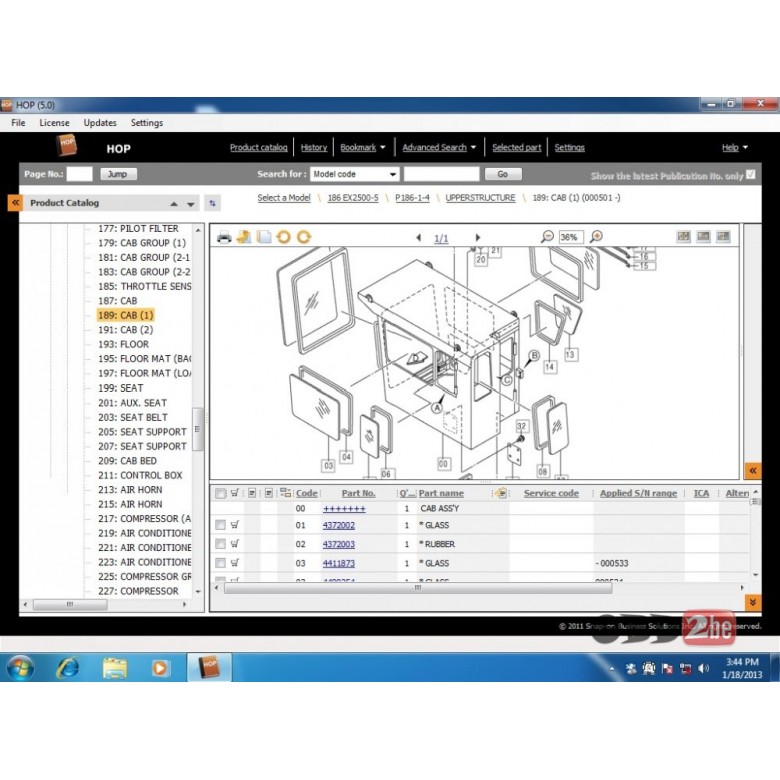Add part 4372002 to cart
780x780 pixels.
click(235, 524)
